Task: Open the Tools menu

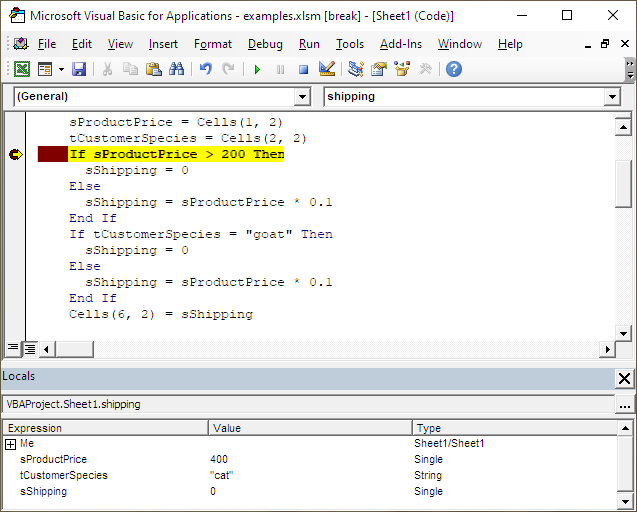Action: coord(350,44)
